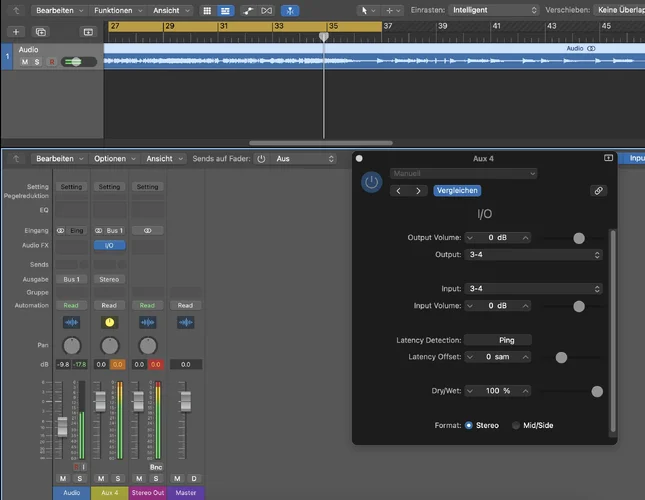Click the Master channel waveform icon
The width and height of the screenshot is (645, 500).
point(184,322)
